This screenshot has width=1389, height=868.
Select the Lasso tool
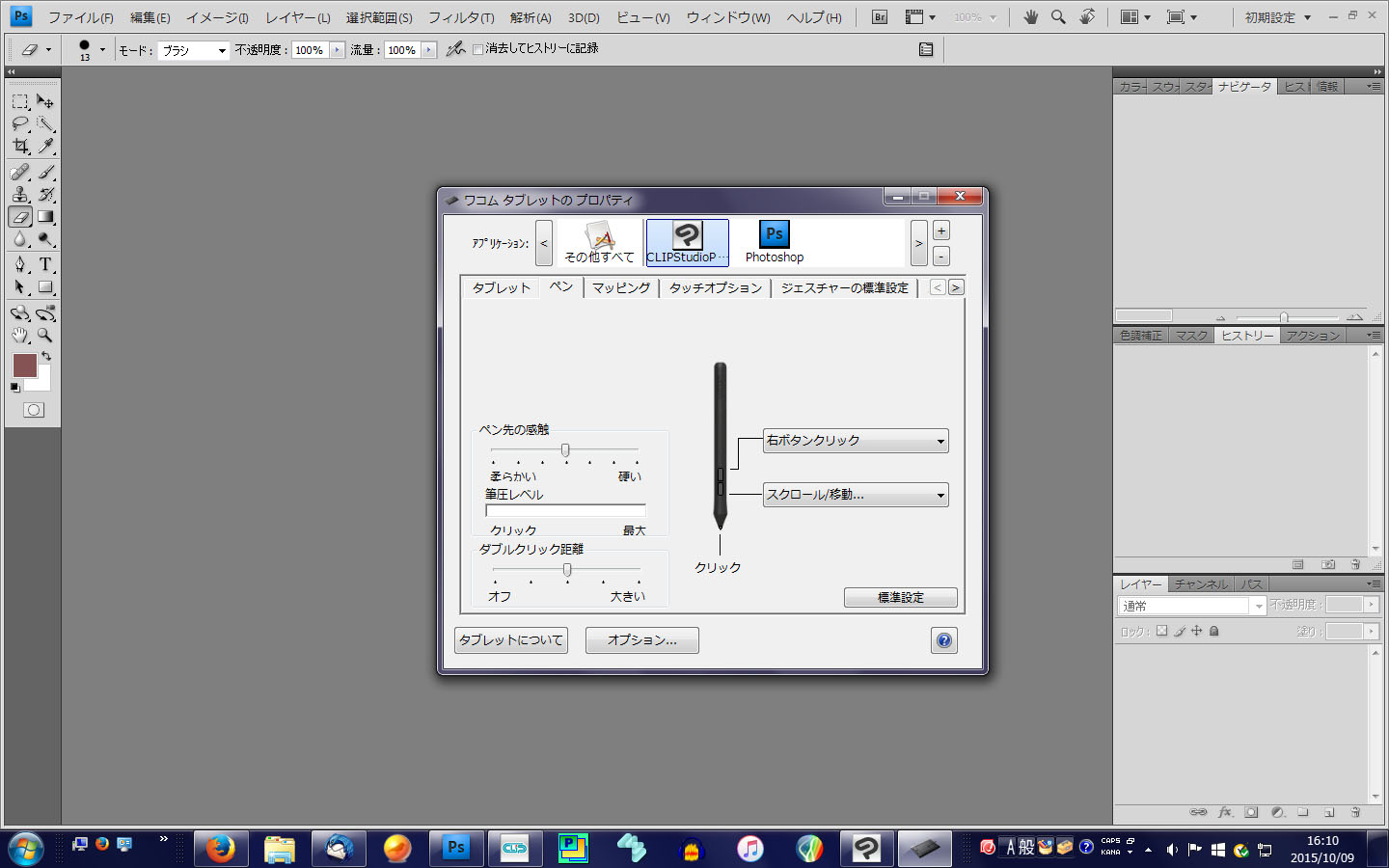click(20, 124)
